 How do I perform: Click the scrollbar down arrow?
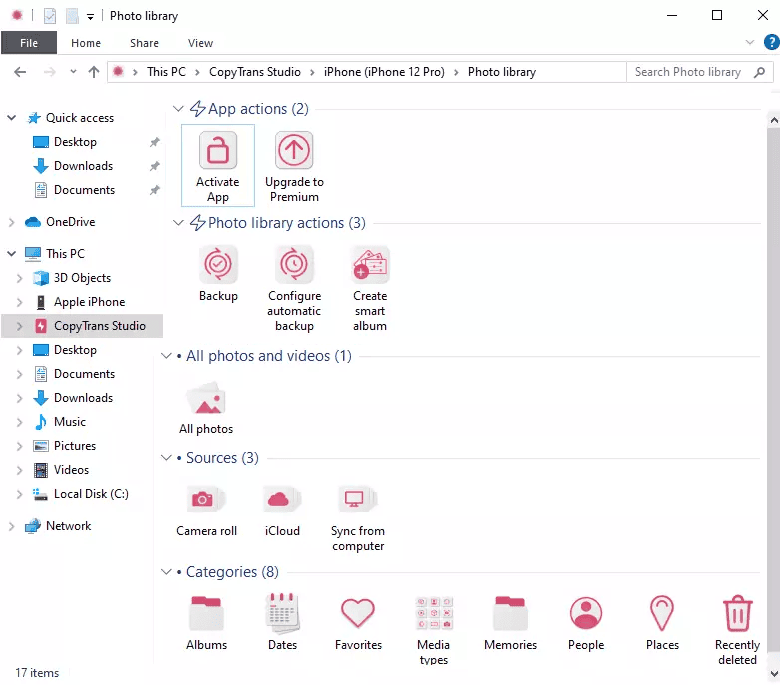[x=773, y=674]
